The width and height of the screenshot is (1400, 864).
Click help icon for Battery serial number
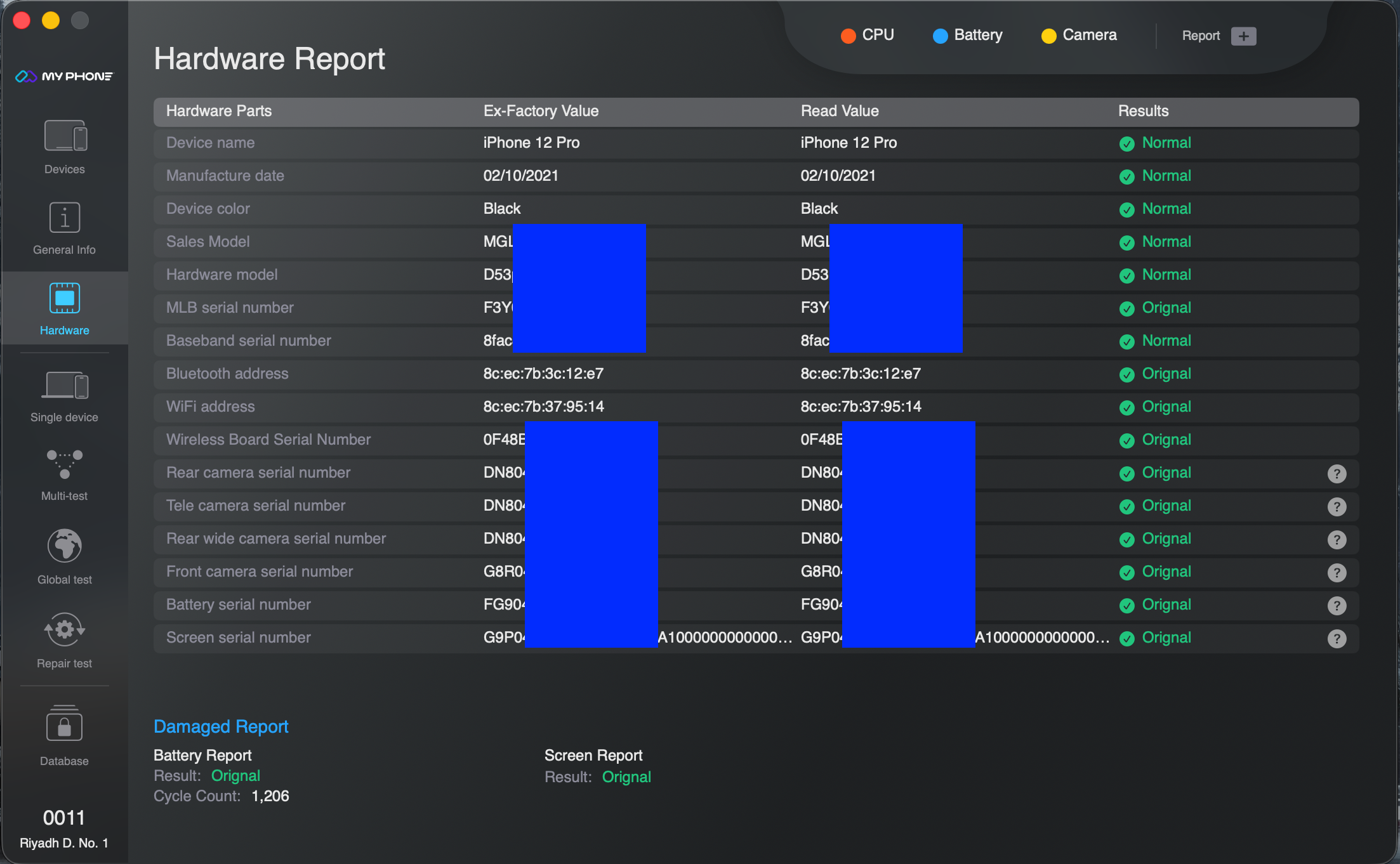1337,605
